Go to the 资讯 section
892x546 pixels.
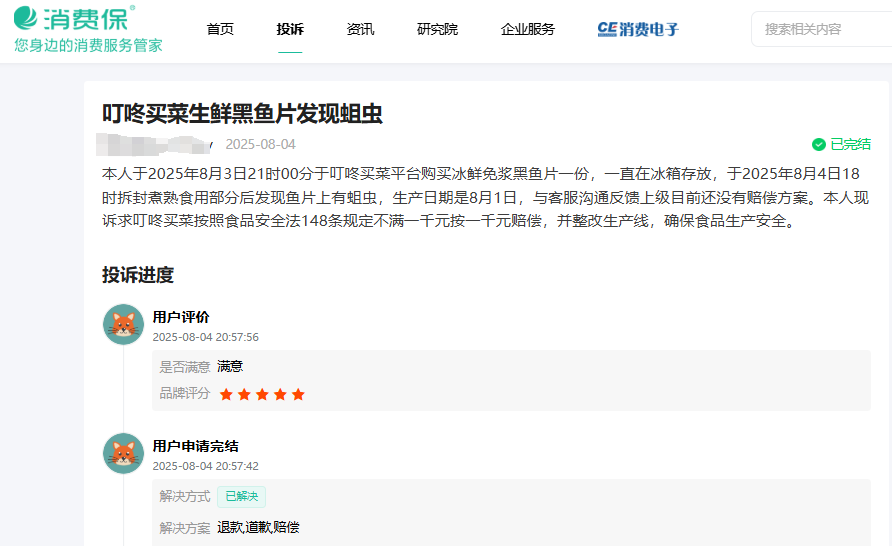[361, 29]
